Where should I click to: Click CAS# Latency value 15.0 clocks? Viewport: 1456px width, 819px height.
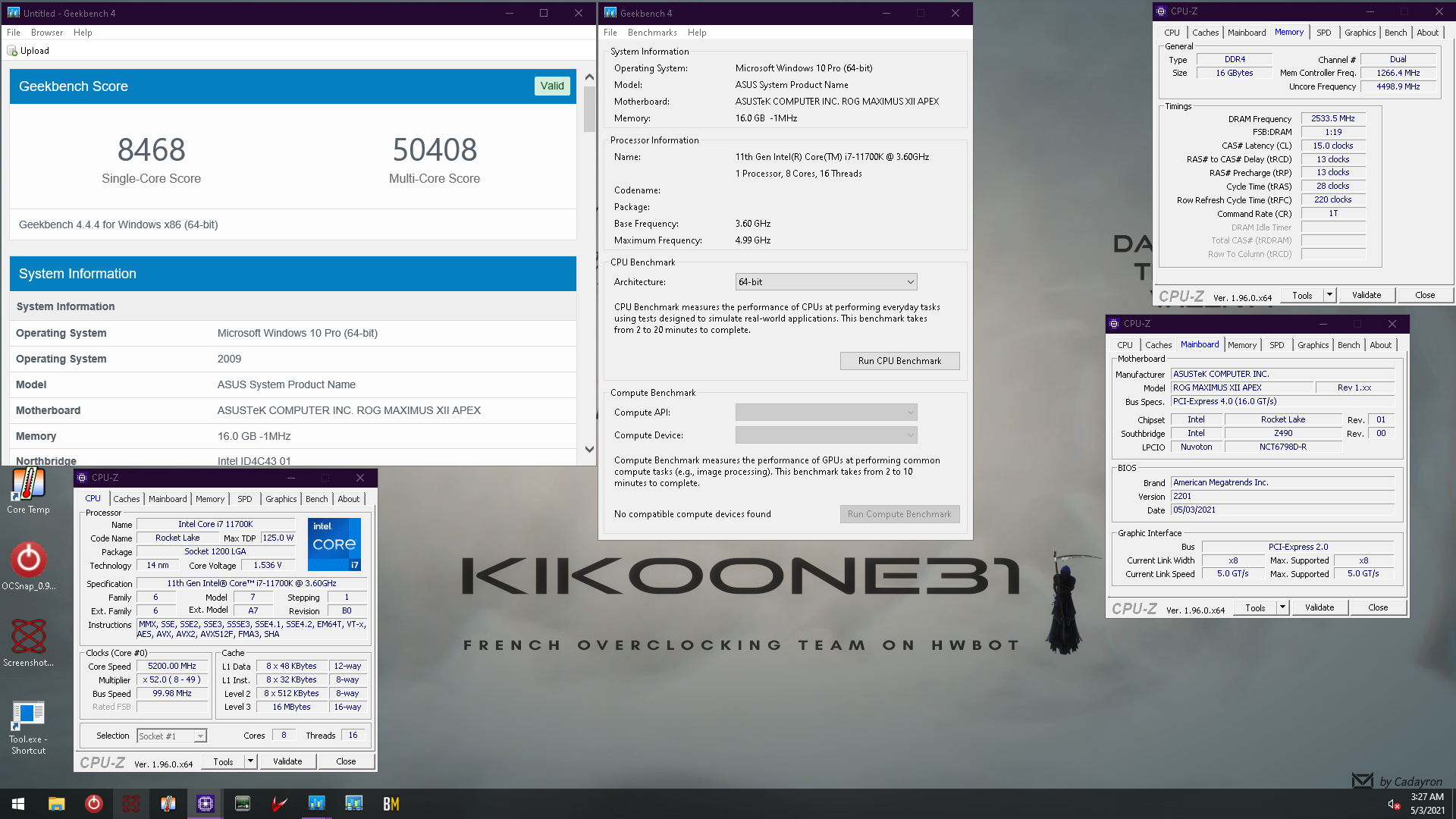[1333, 146]
